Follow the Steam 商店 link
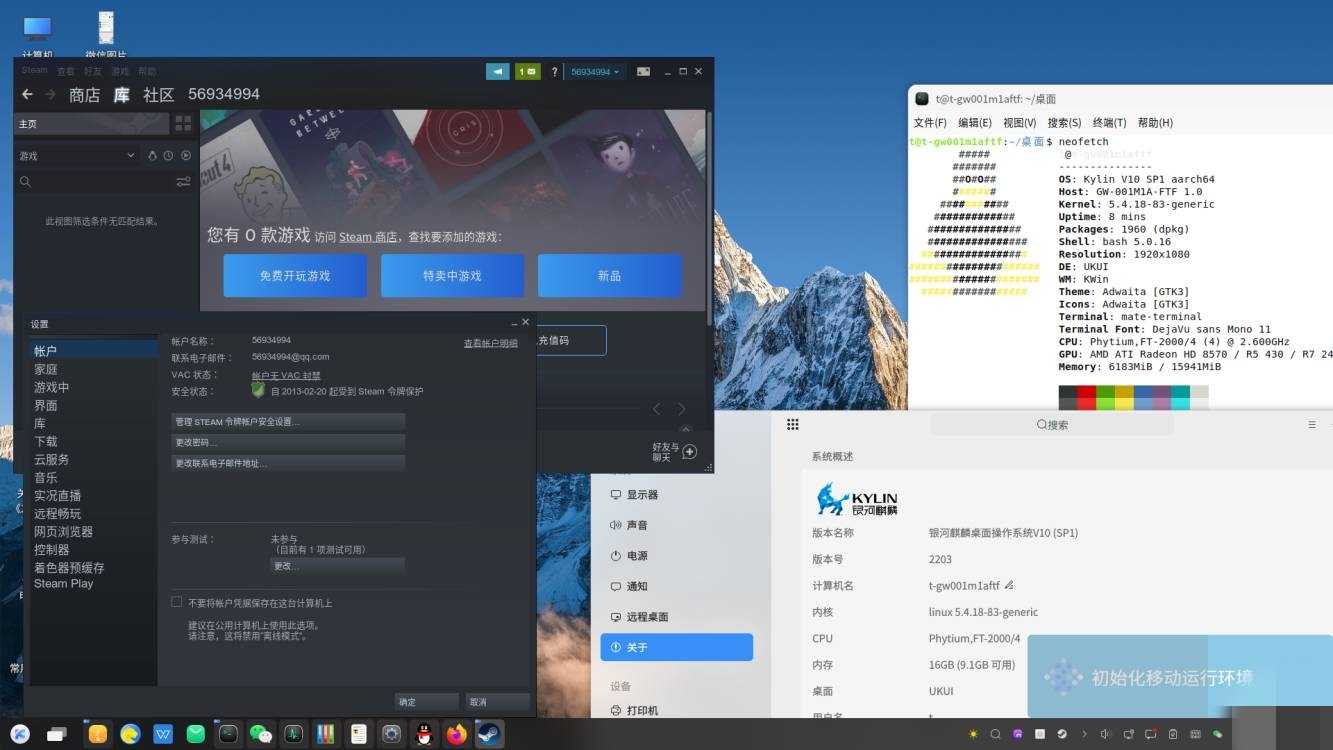This screenshot has width=1333, height=750. (368, 237)
